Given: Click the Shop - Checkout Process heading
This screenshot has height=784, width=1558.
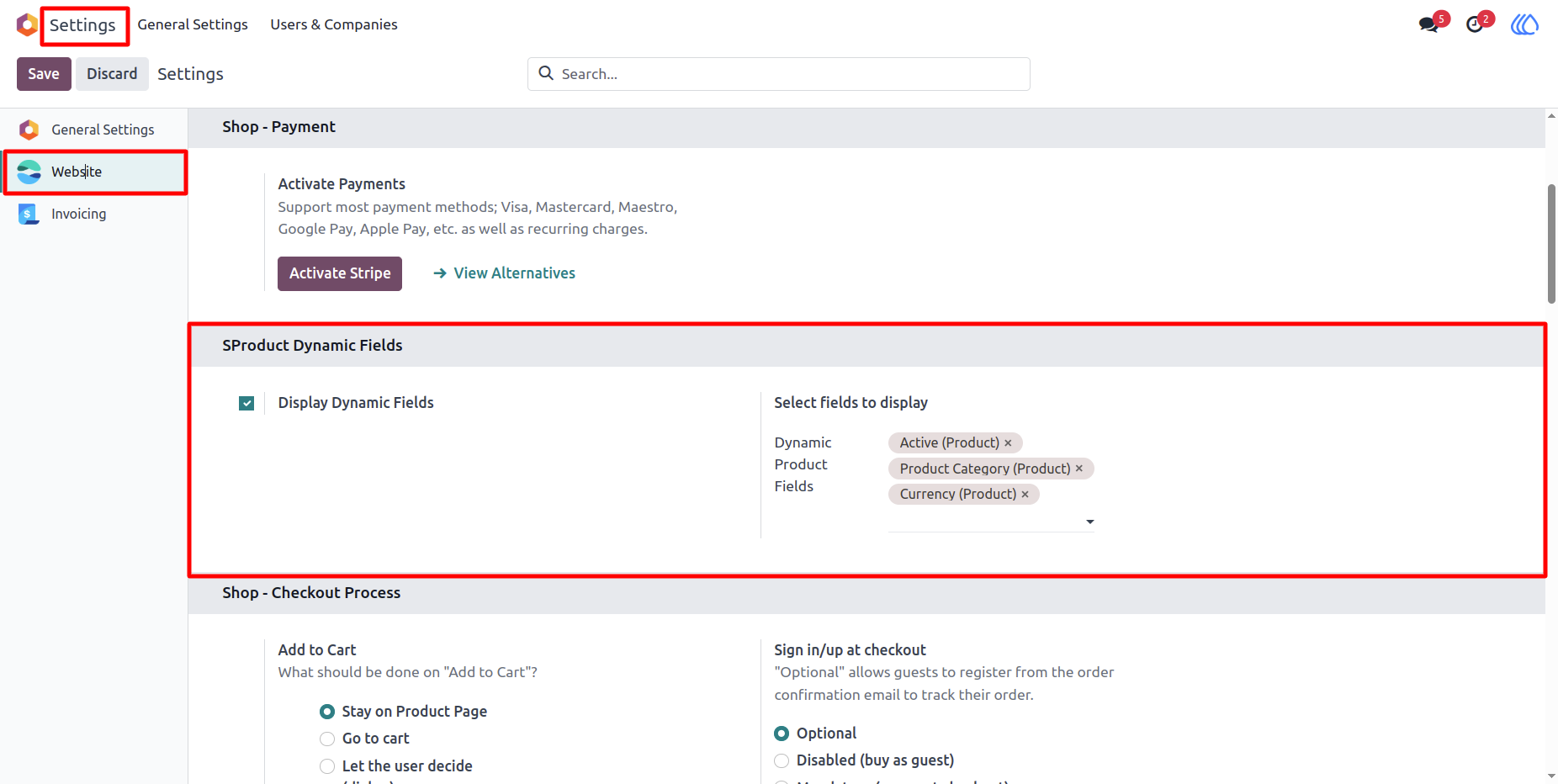Looking at the screenshot, I should (311, 593).
